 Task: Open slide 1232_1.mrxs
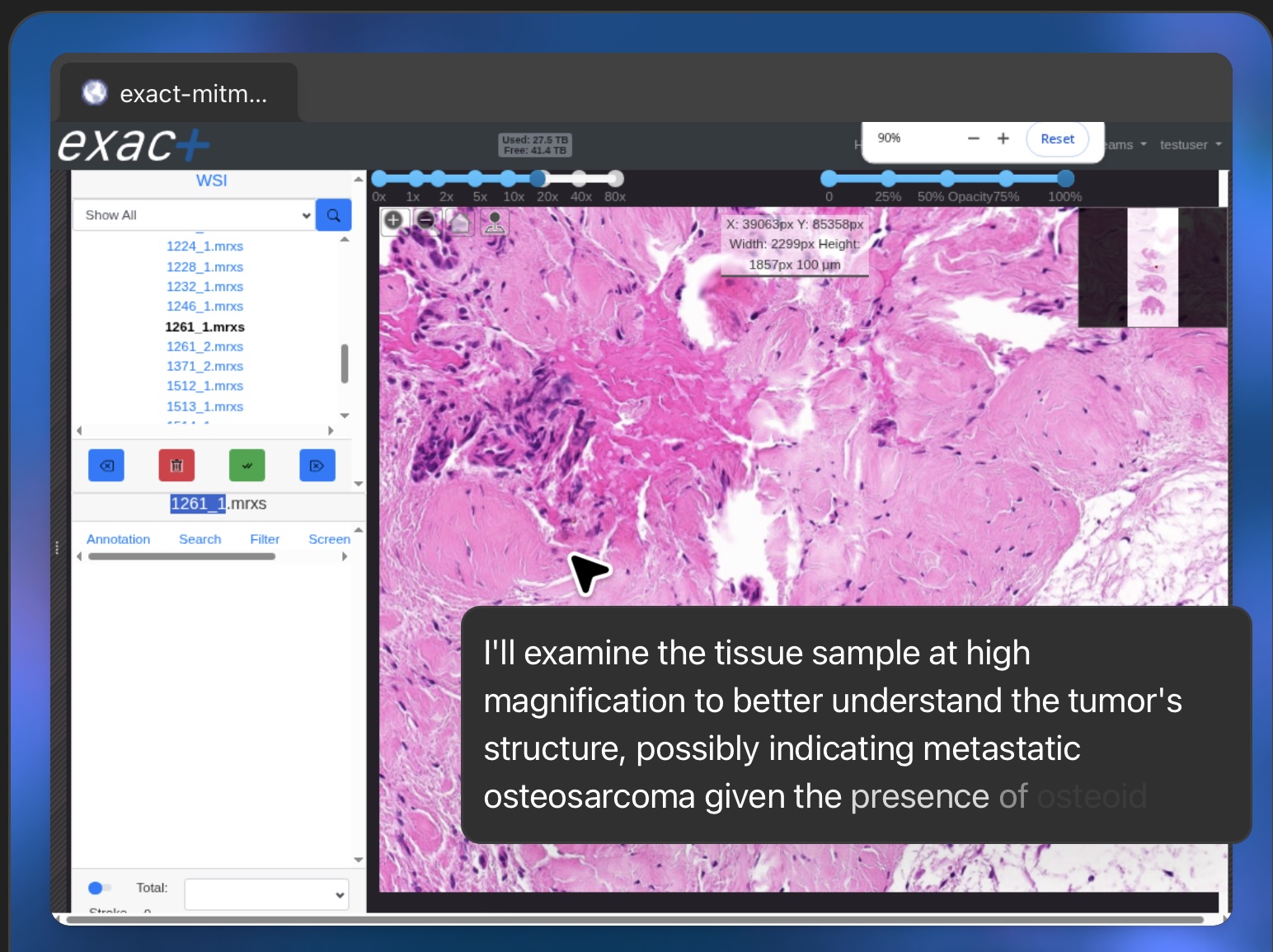click(x=205, y=287)
